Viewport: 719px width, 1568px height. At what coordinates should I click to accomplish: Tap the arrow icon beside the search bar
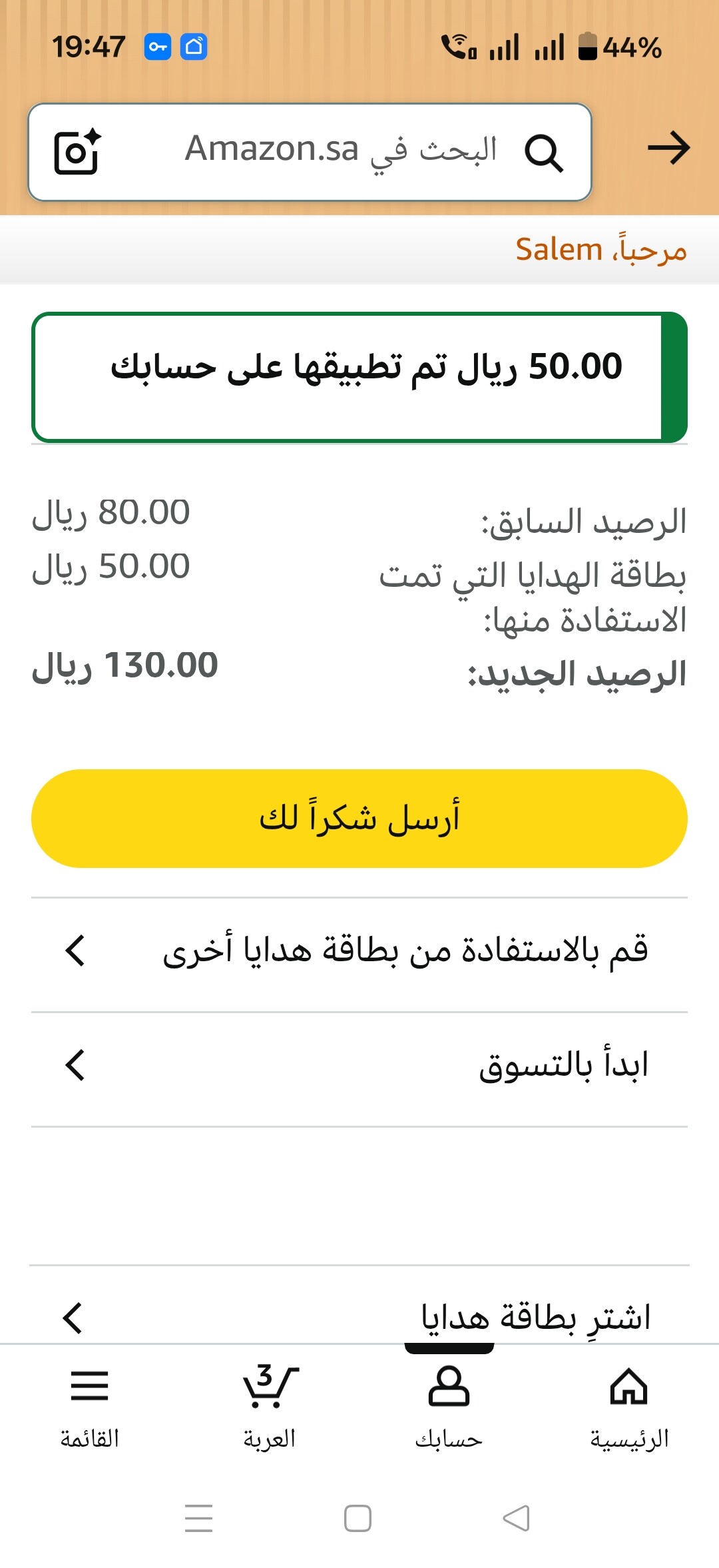click(x=668, y=148)
